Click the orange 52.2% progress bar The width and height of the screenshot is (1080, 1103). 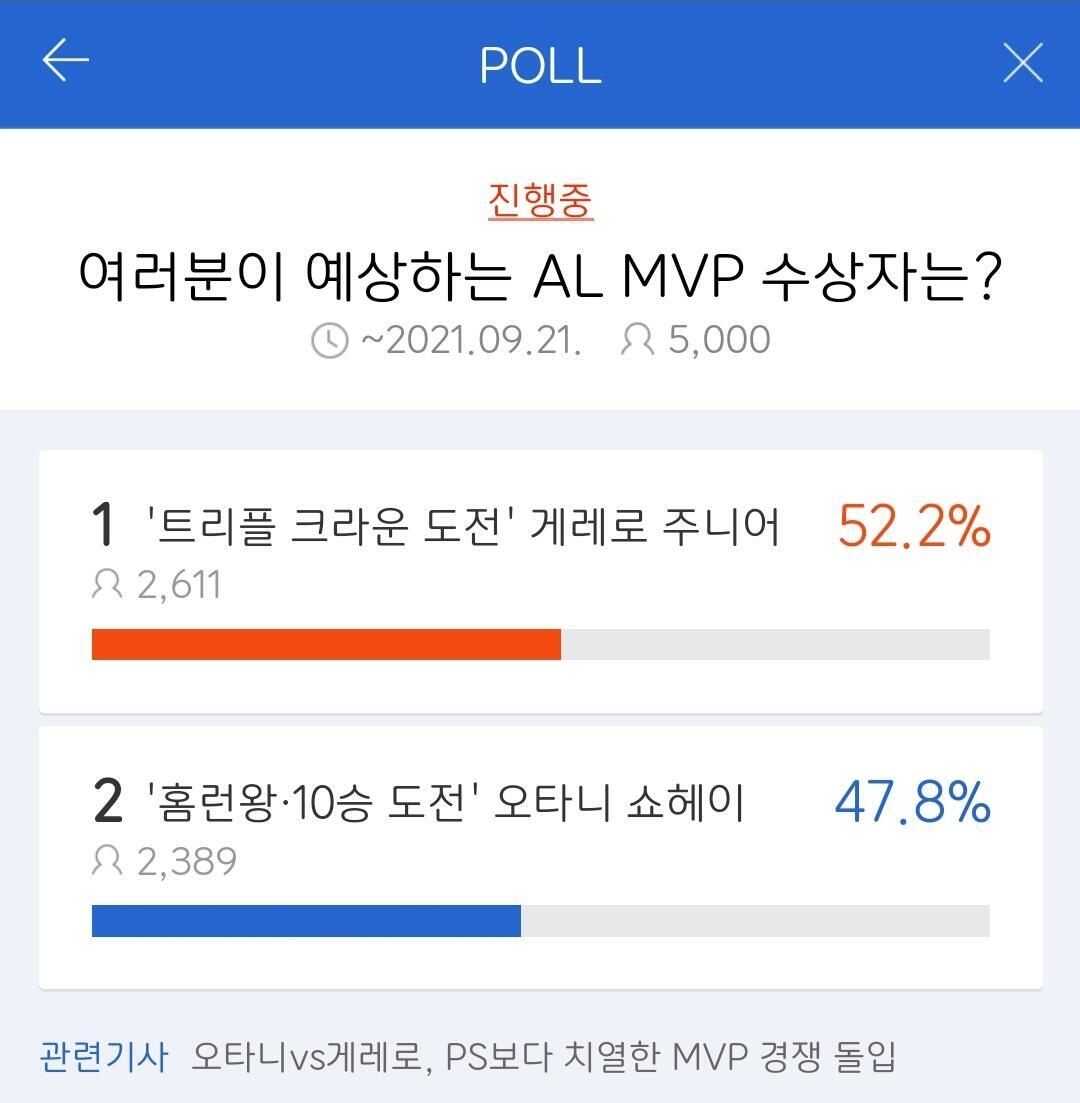[326, 645]
